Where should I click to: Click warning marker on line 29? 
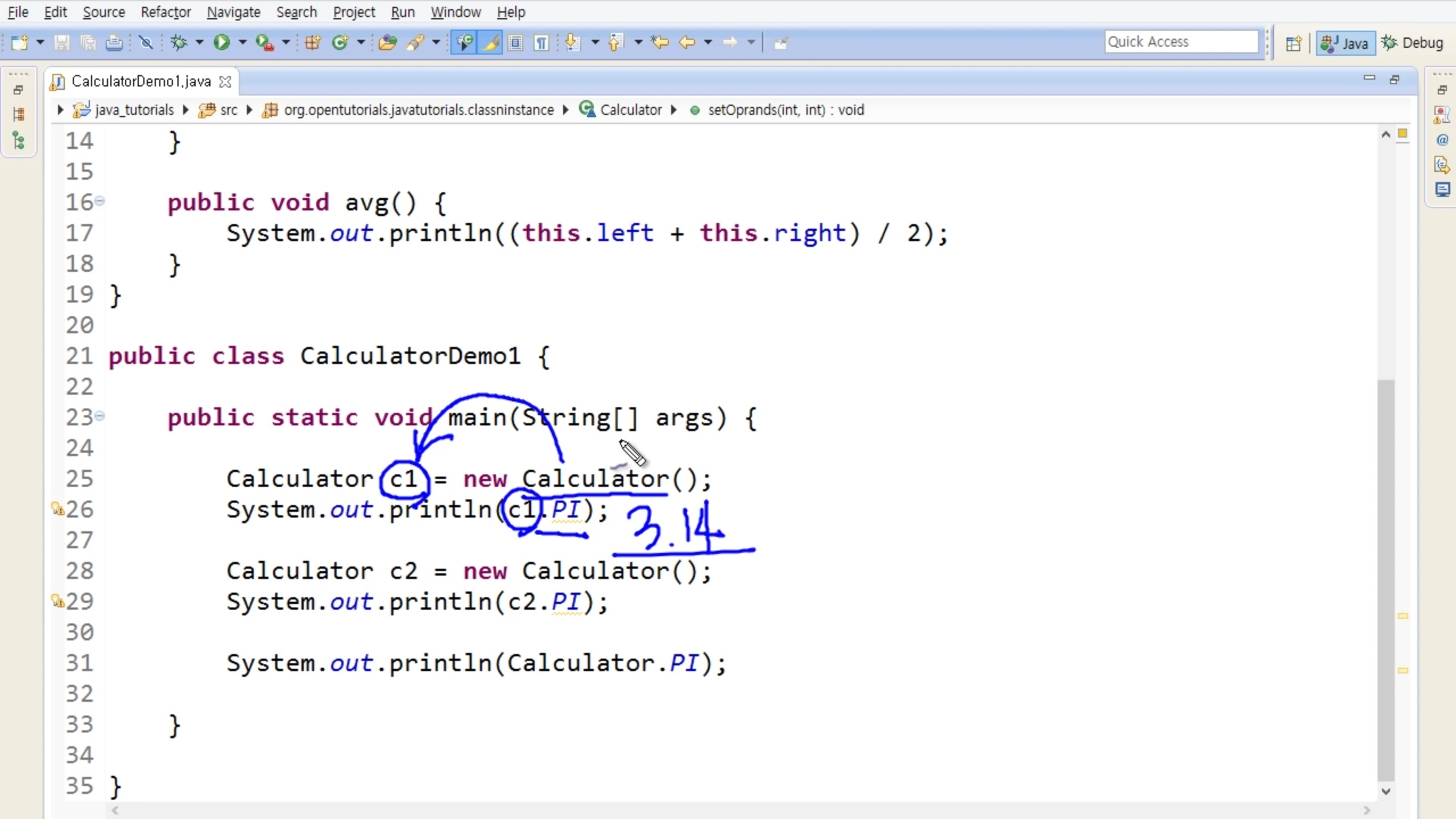pyautogui.click(x=57, y=601)
